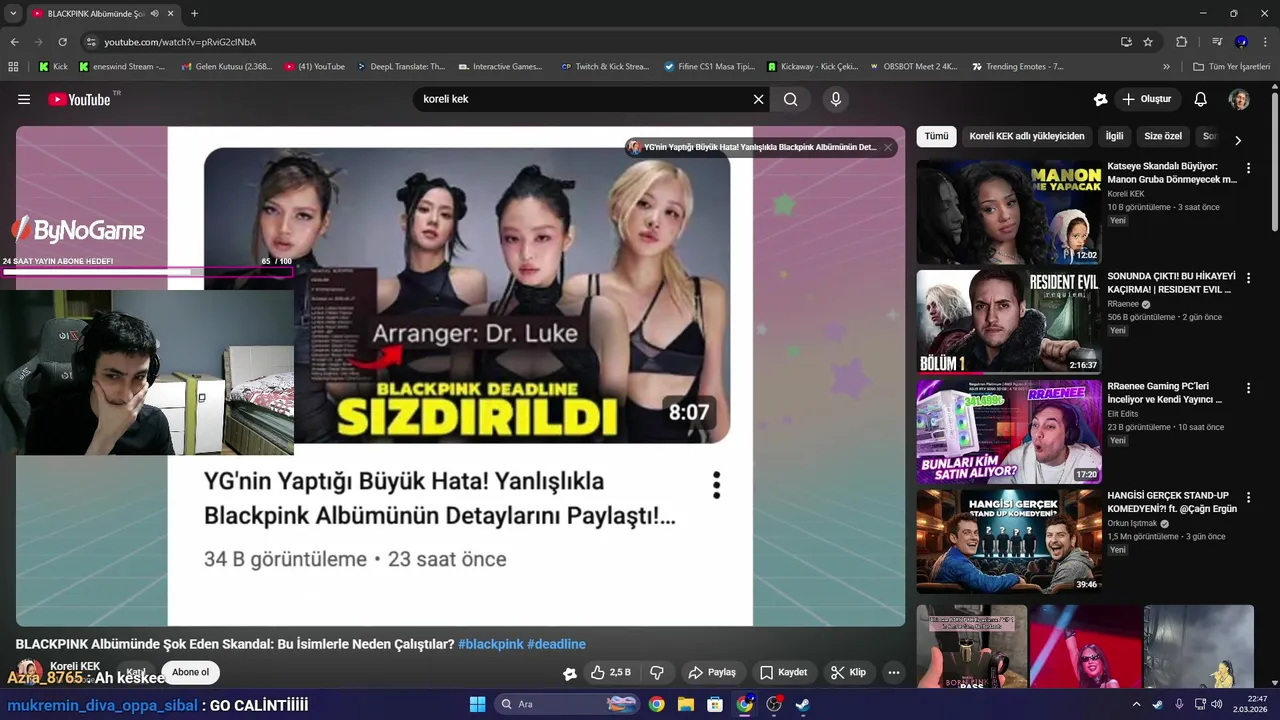Image resolution: width=1280 pixels, height=720 pixels.
Task: Click the sparkle icon left of like button
Action: coord(570,673)
